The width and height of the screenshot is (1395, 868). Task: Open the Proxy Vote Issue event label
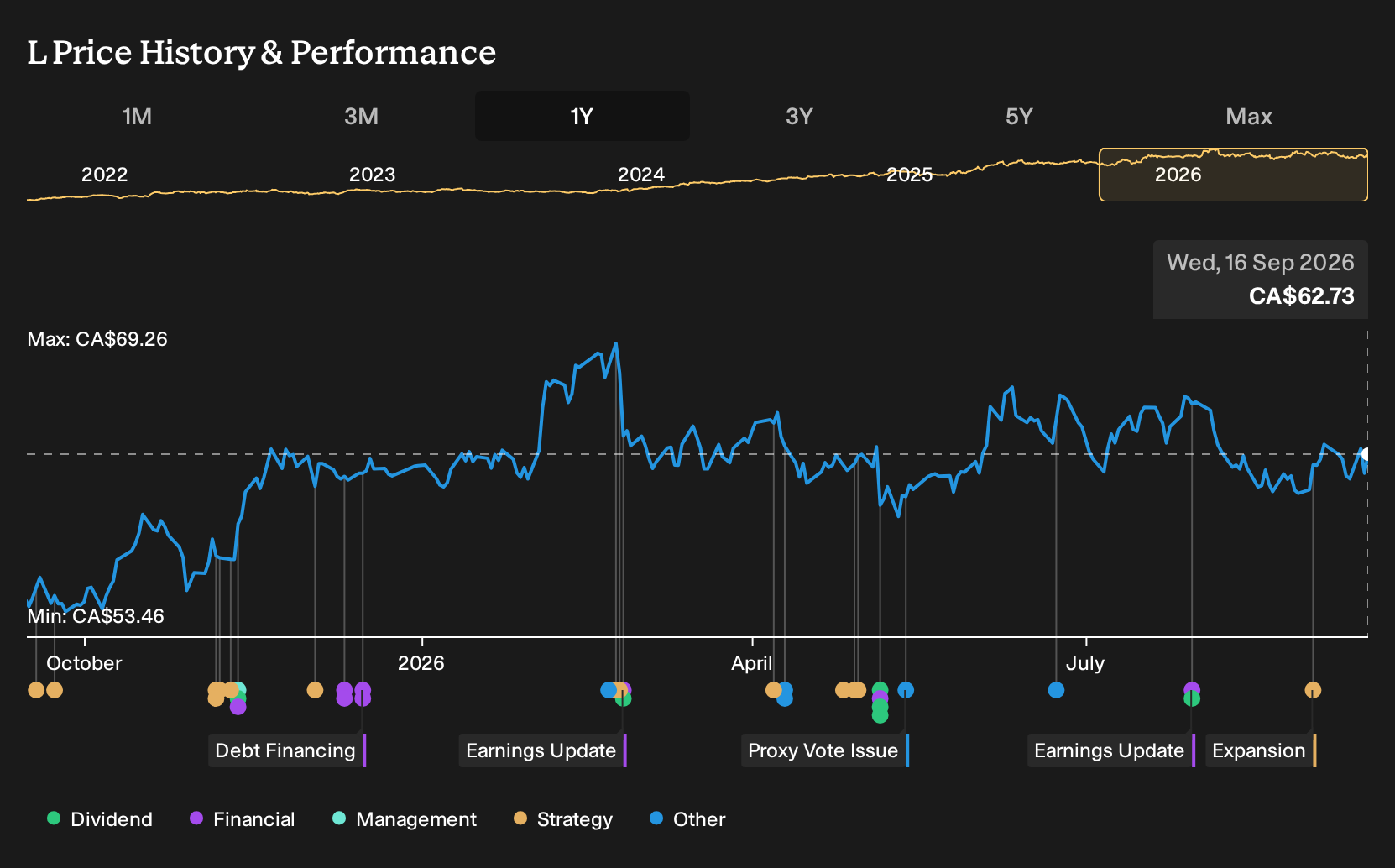pos(823,750)
